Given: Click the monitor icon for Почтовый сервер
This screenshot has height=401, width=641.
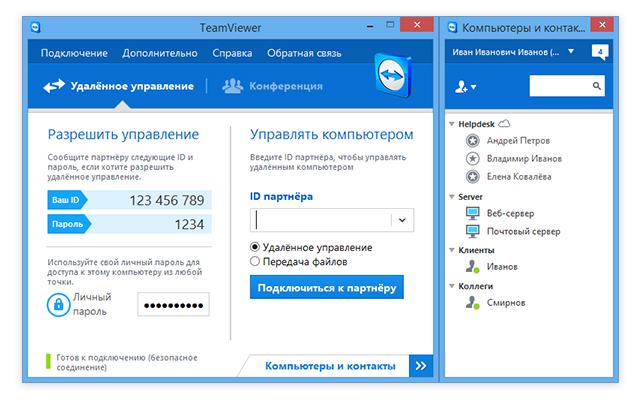Looking at the screenshot, I should tap(473, 231).
